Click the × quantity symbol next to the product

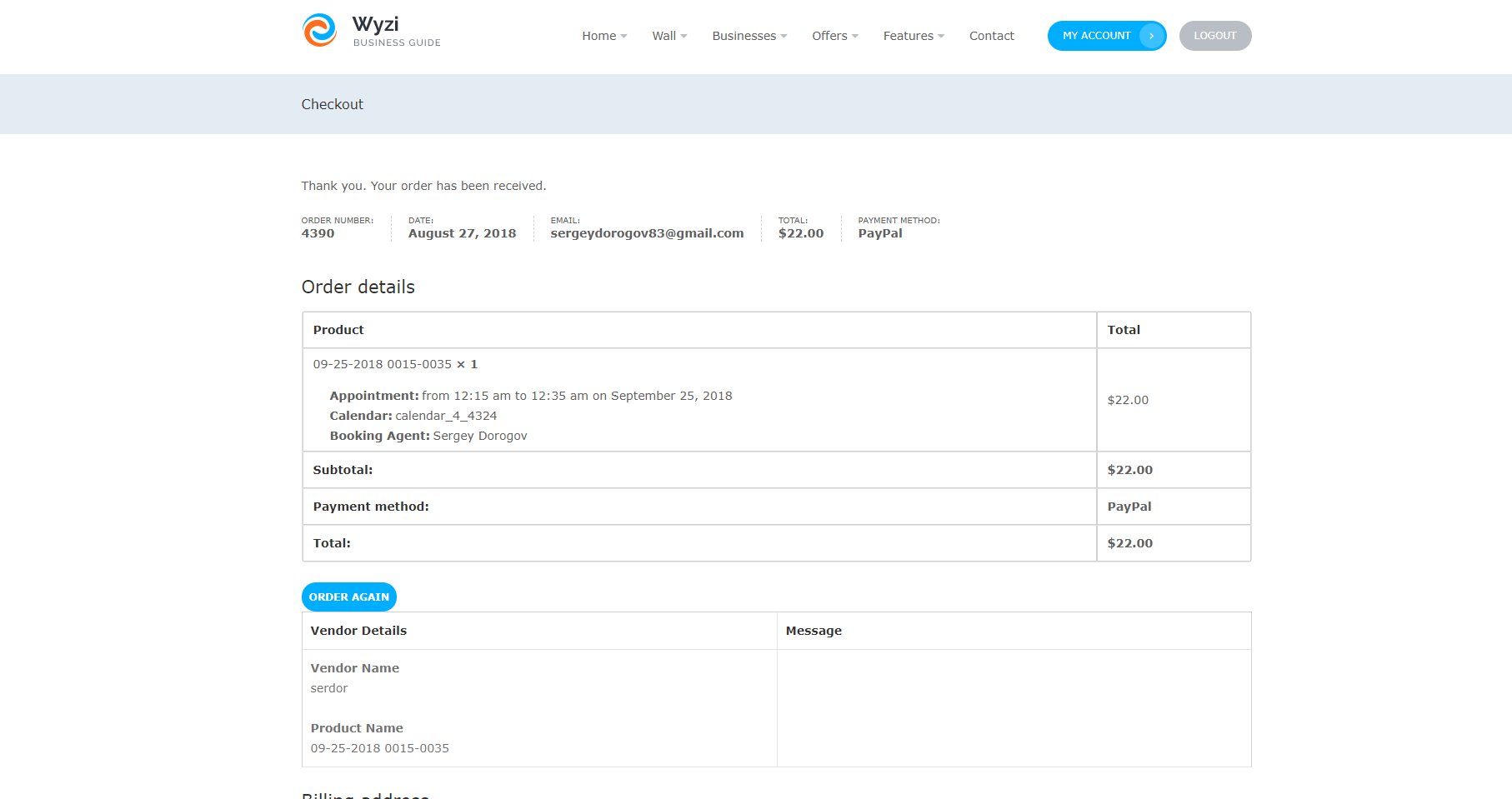coord(459,364)
